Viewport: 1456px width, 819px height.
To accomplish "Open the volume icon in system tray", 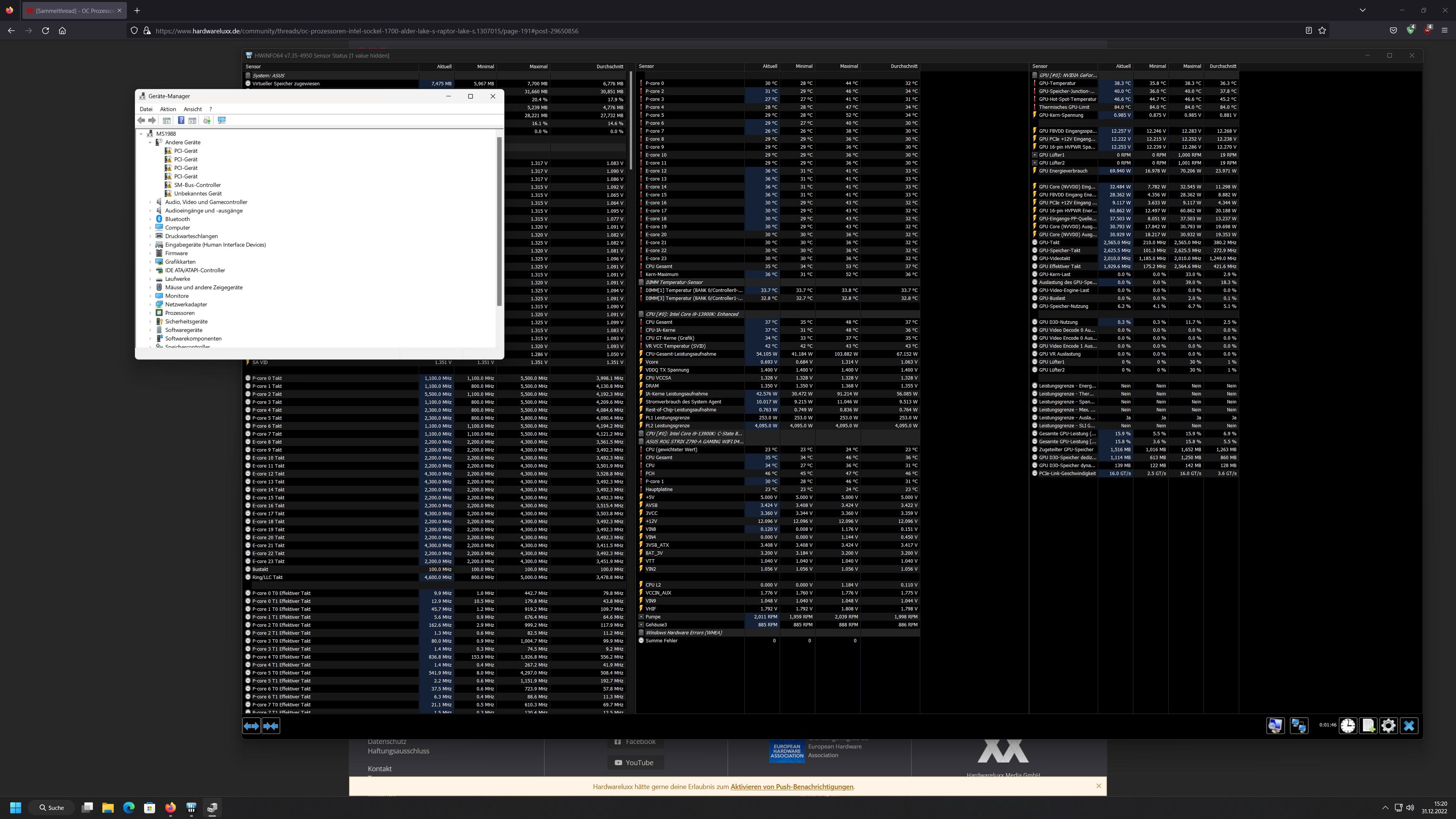I will (1410, 808).
